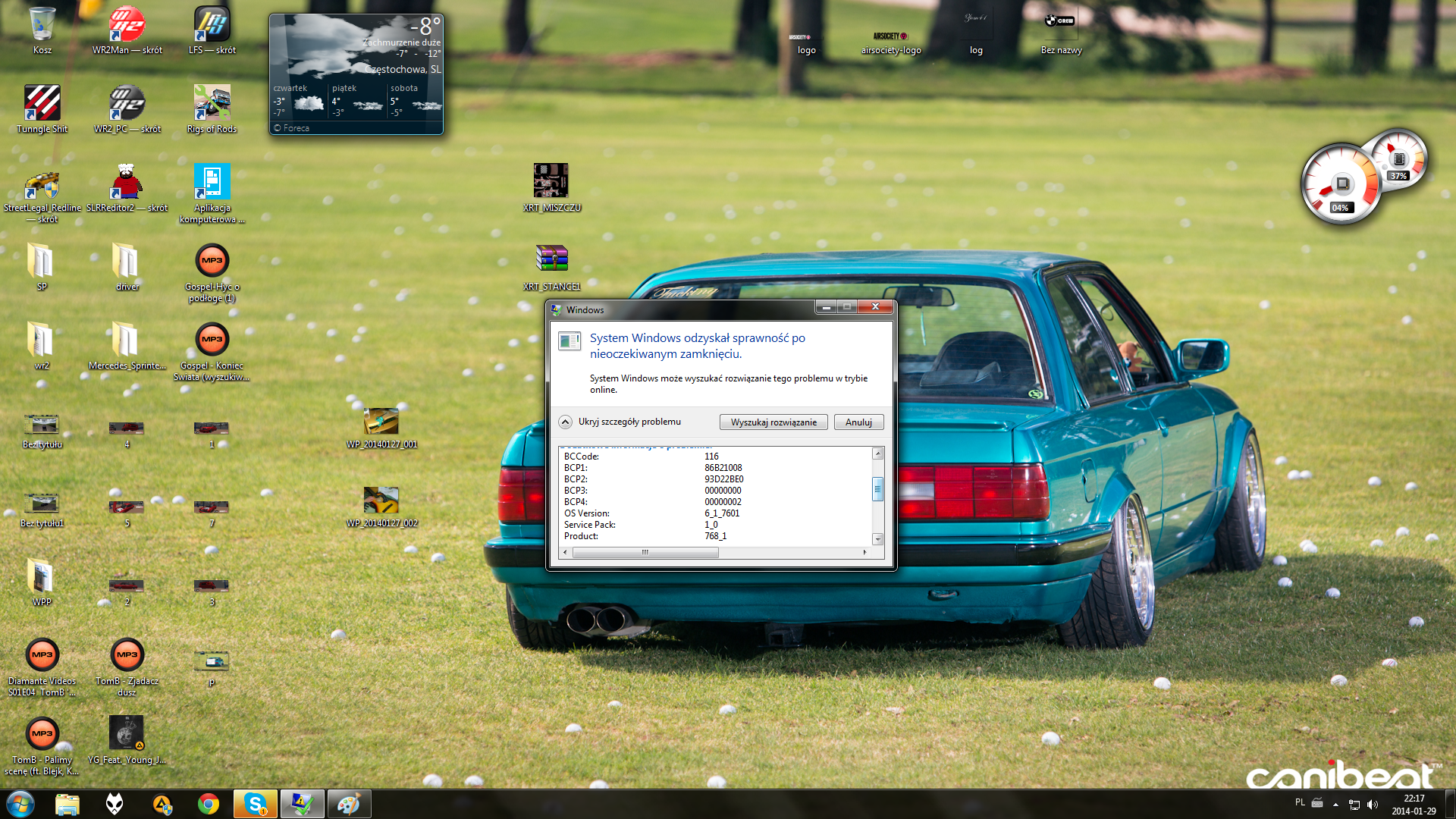Click the horizontal scrollbar right arrow
1456x819 pixels.
[864, 552]
